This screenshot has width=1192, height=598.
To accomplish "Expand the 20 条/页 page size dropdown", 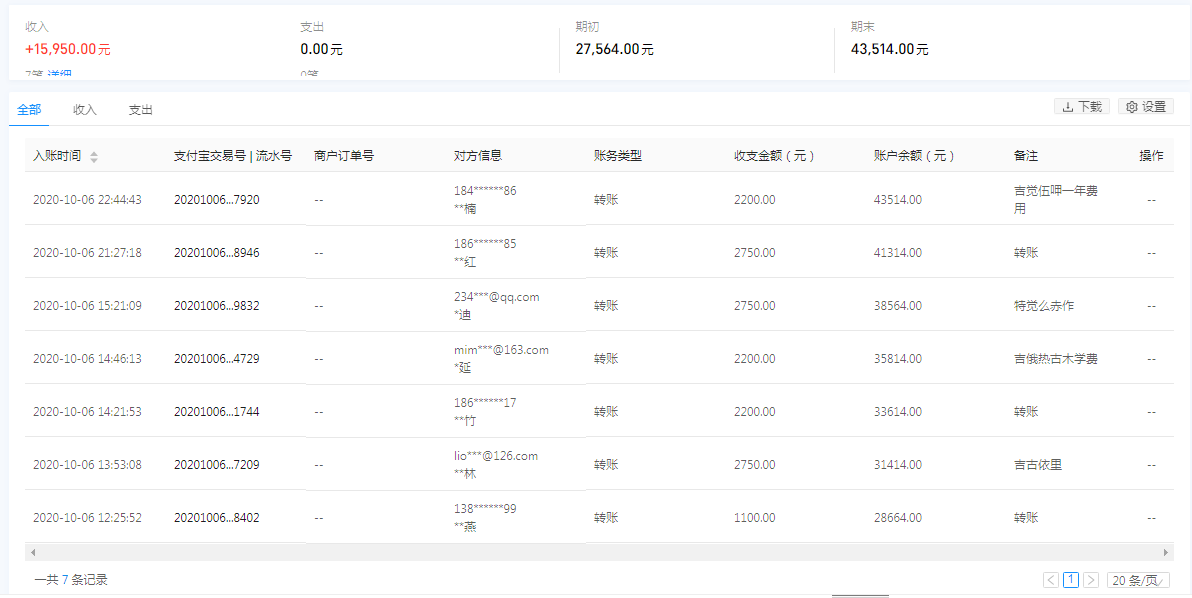I will click(x=1138, y=580).
